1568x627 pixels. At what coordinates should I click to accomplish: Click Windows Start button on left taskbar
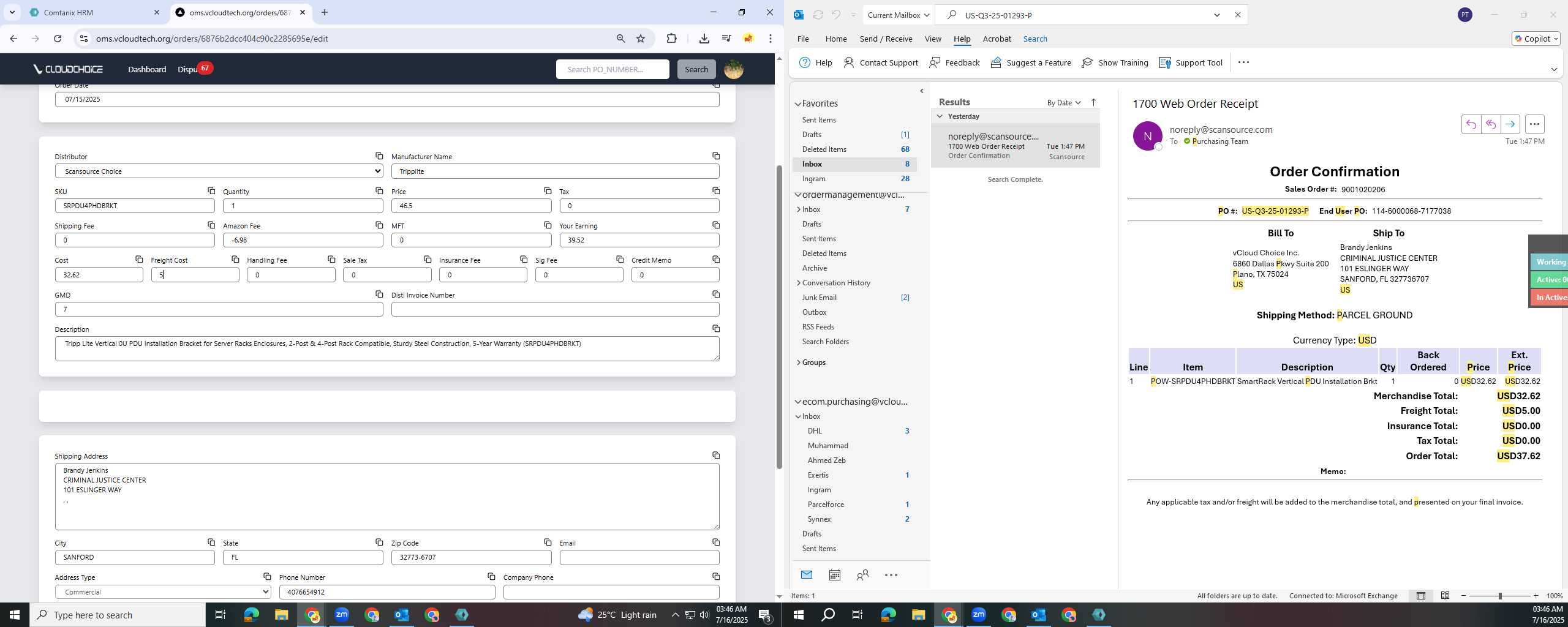pos(15,615)
